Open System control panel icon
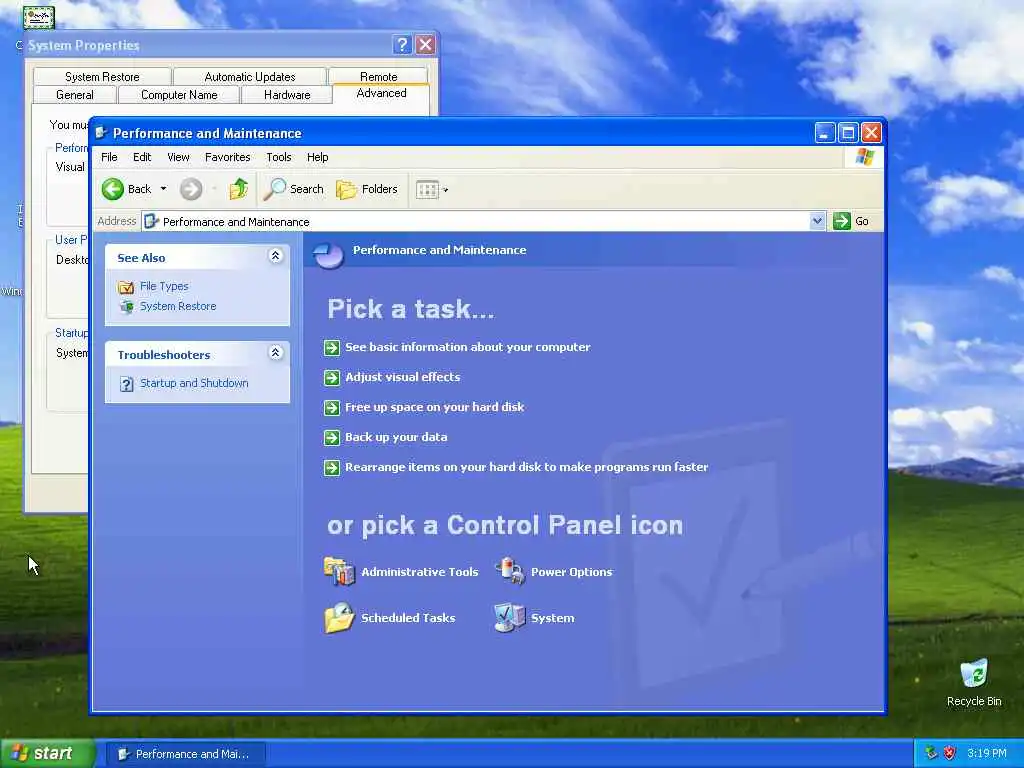The width and height of the screenshot is (1024, 768). coord(509,618)
